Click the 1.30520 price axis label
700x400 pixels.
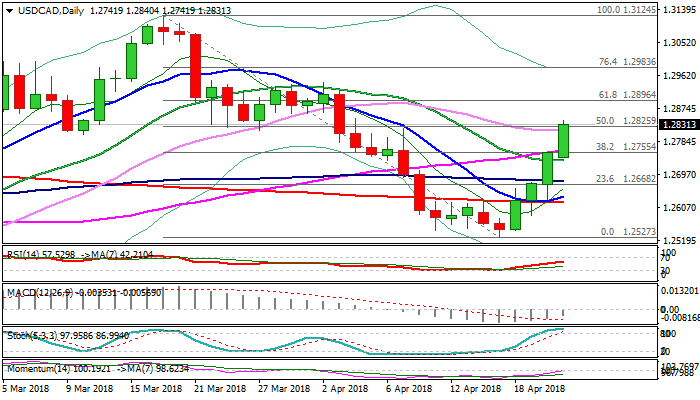(x=676, y=43)
